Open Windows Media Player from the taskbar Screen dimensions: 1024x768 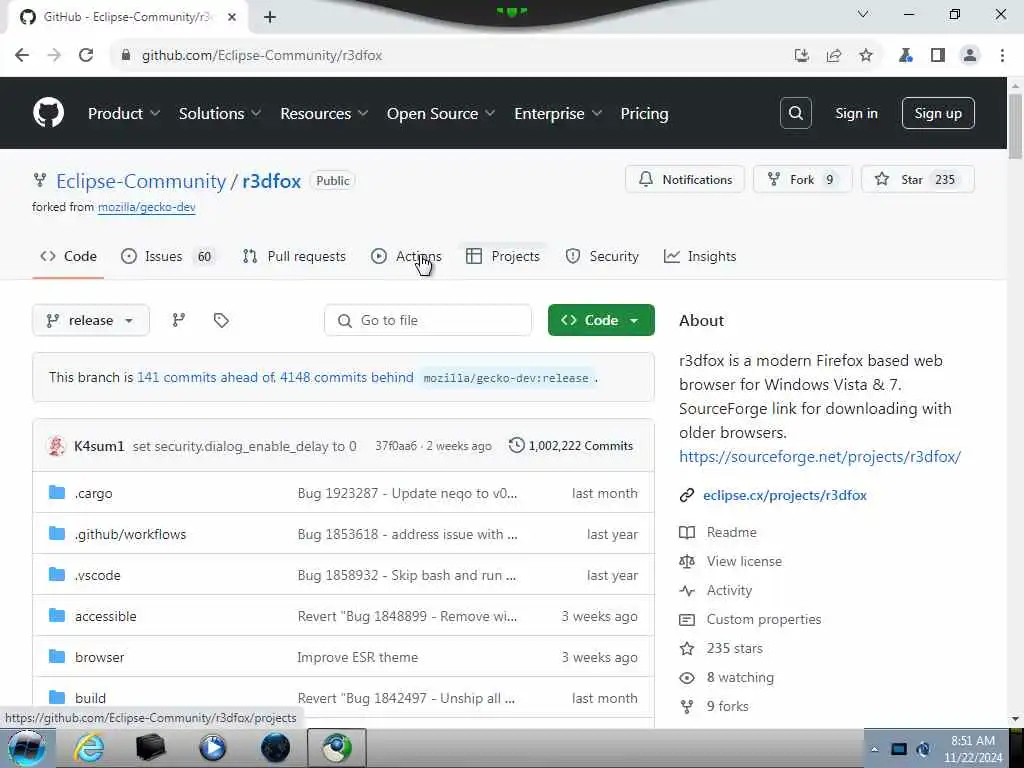coord(212,748)
